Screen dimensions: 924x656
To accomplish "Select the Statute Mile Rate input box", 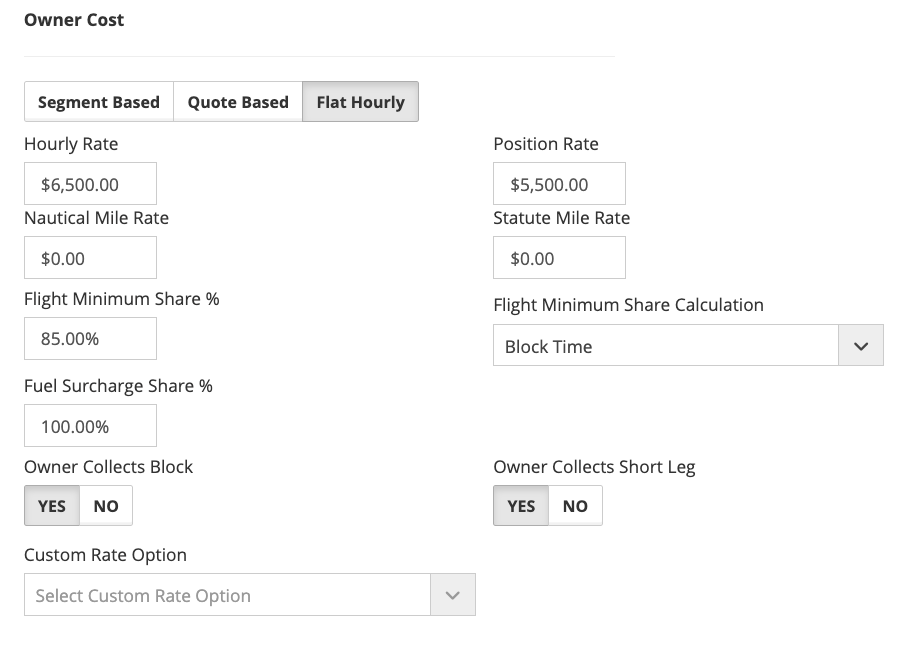I will [x=559, y=258].
